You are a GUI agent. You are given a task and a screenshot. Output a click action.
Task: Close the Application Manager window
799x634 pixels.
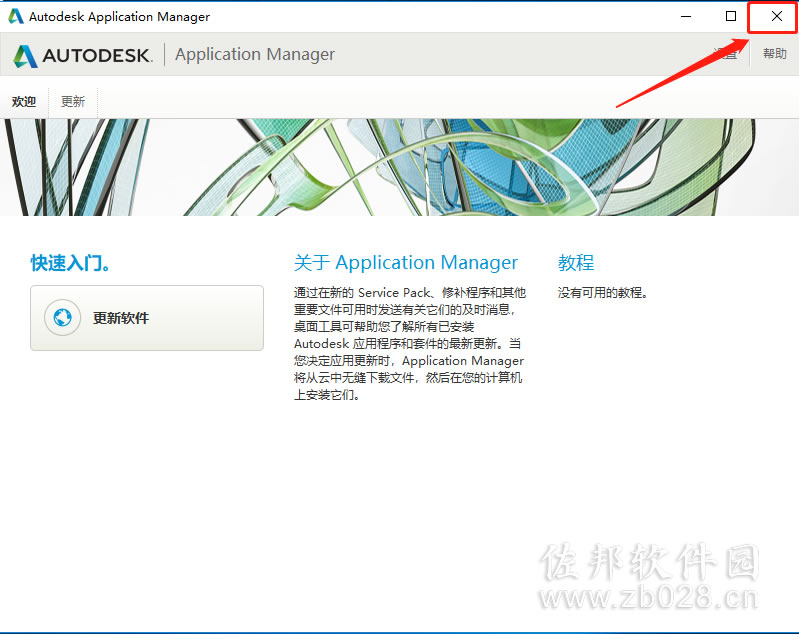click(776, 16)
